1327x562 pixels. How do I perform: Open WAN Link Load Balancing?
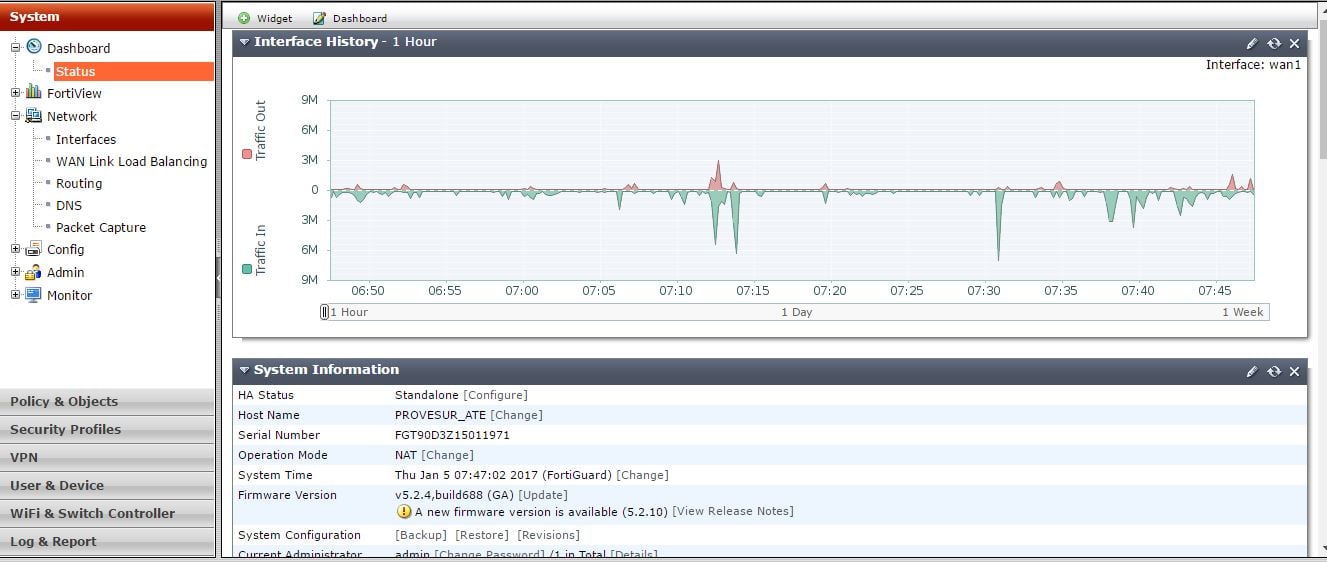[x=131, y=161]
